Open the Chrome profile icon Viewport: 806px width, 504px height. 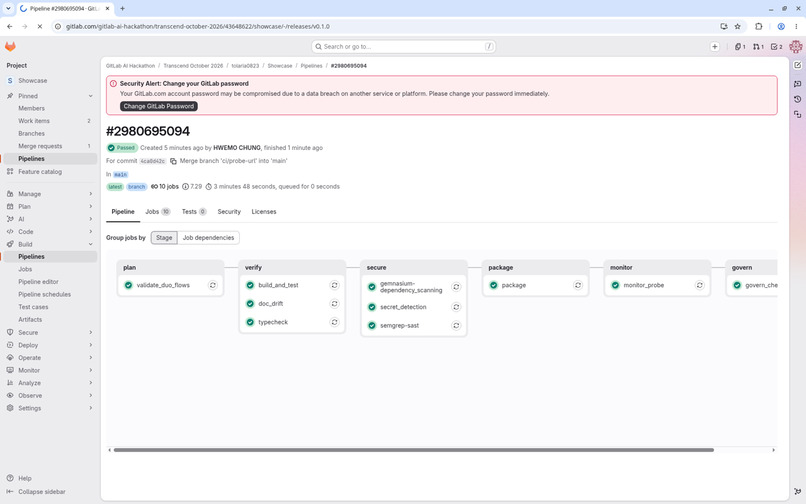781,26
